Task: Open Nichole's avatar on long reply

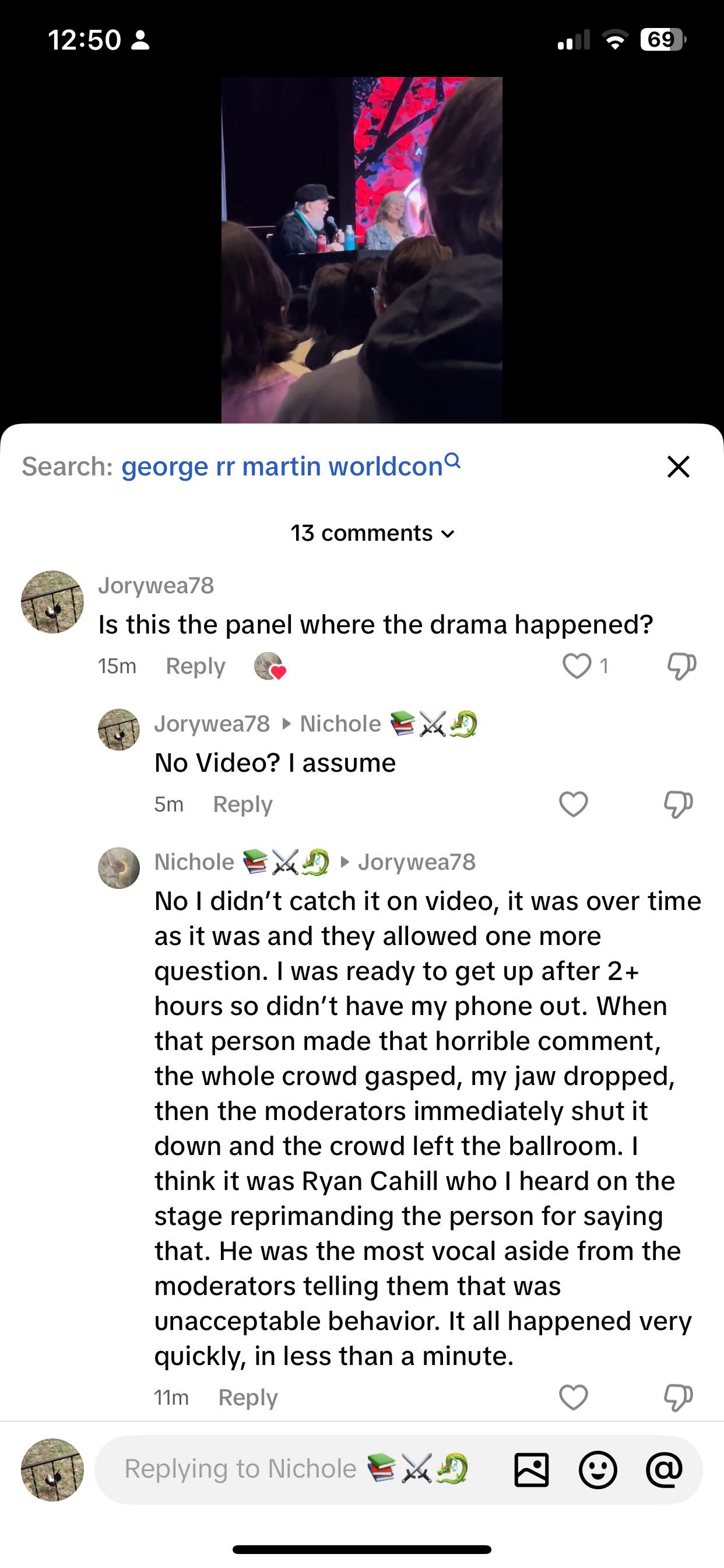Action: coord(119,867)
